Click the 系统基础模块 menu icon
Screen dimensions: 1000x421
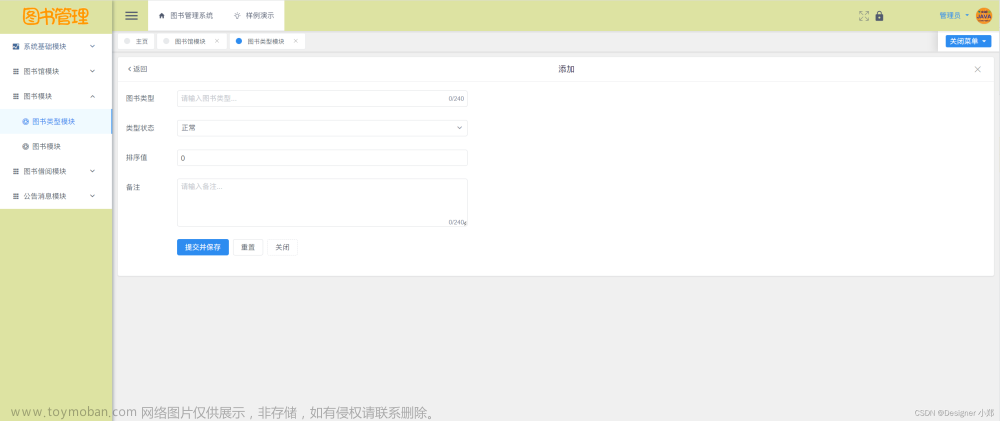click(16, 47)
